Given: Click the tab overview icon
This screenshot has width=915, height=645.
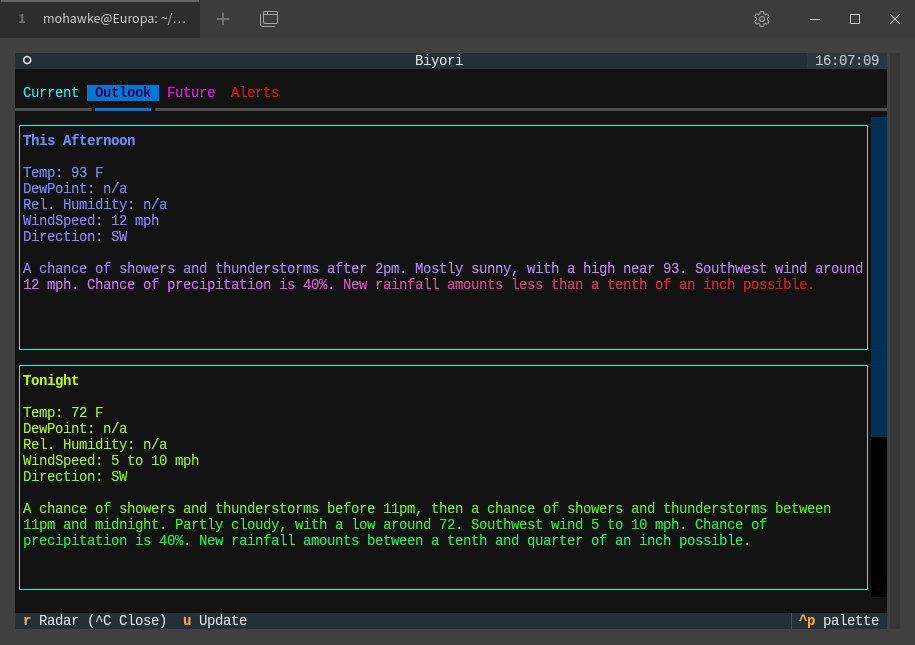Looking at the screenshot, I should pos(268,19).
